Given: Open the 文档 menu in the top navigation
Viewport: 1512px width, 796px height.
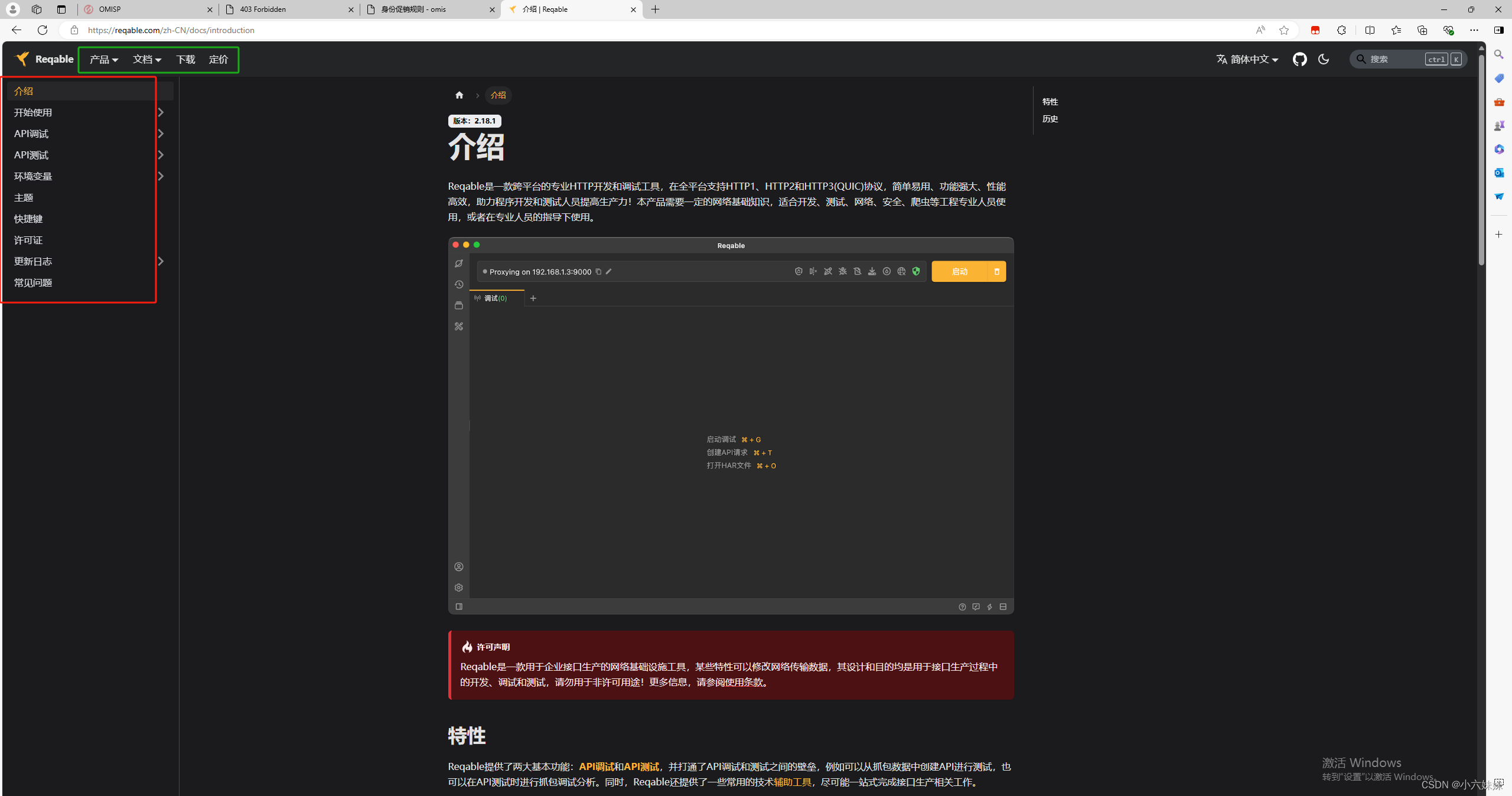Looking at the screenshot, I should [146, 59].
